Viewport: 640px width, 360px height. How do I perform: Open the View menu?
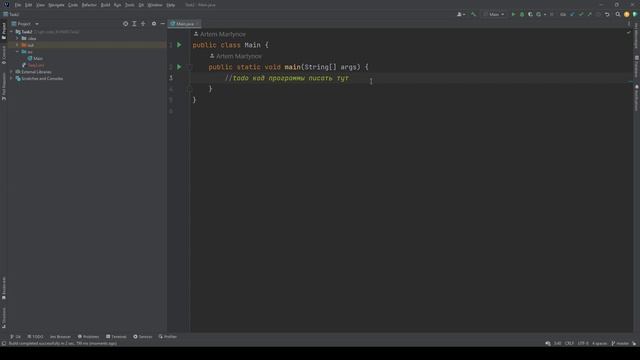tap(40, 5)
